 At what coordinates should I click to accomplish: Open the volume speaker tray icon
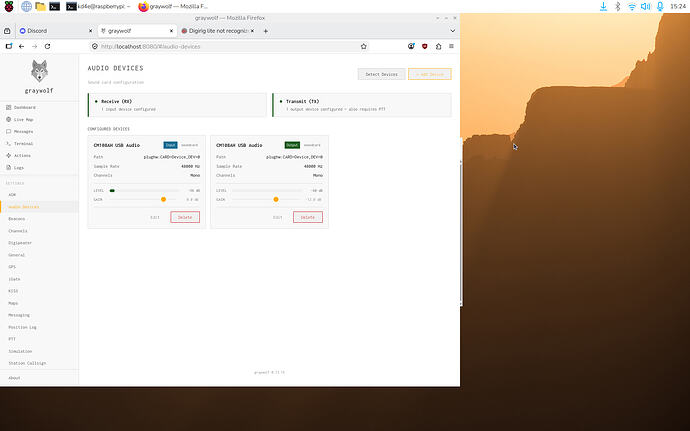646,6
